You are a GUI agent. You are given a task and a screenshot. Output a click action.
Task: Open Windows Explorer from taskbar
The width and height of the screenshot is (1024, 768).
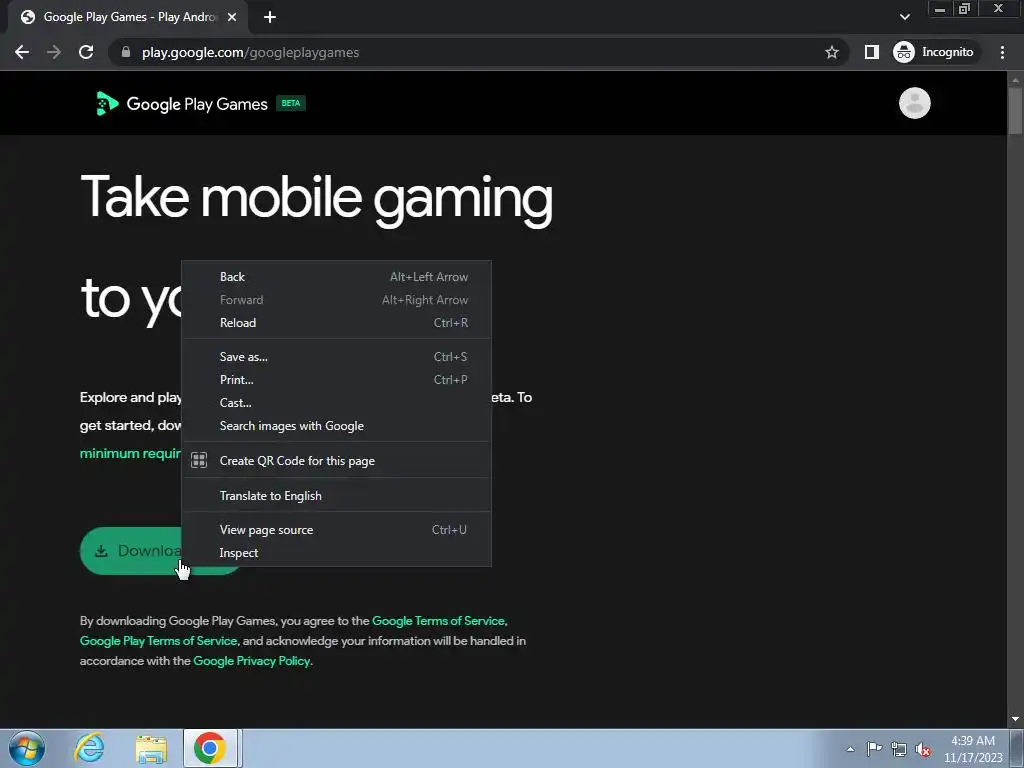point(151,748)
